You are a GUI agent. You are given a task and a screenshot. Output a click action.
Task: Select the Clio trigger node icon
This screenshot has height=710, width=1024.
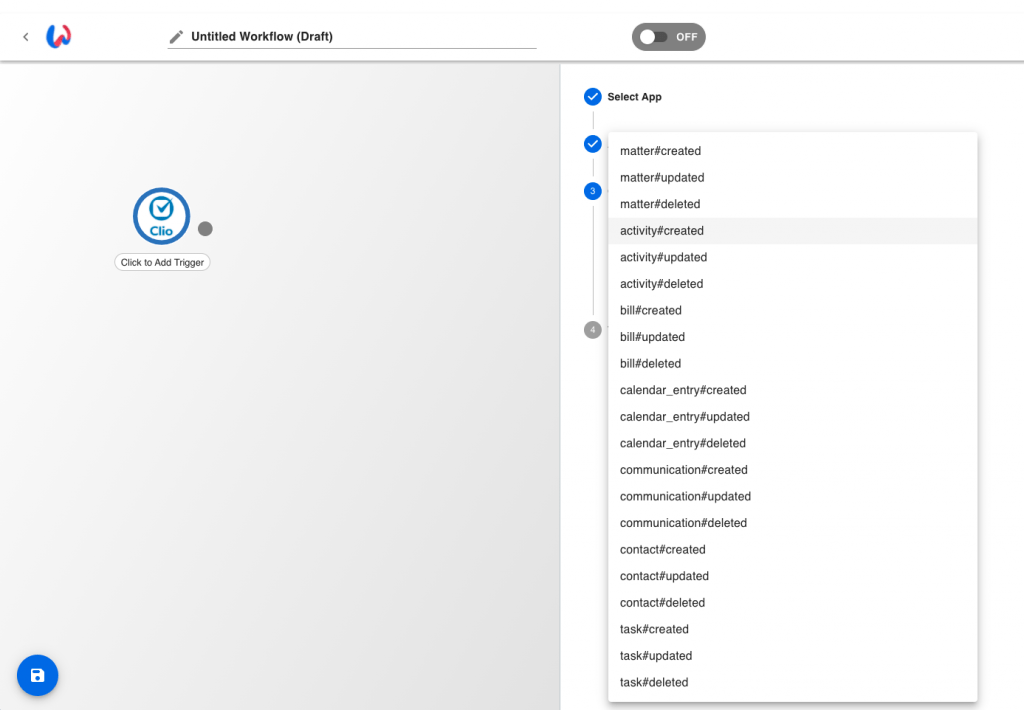coord(161,216)
